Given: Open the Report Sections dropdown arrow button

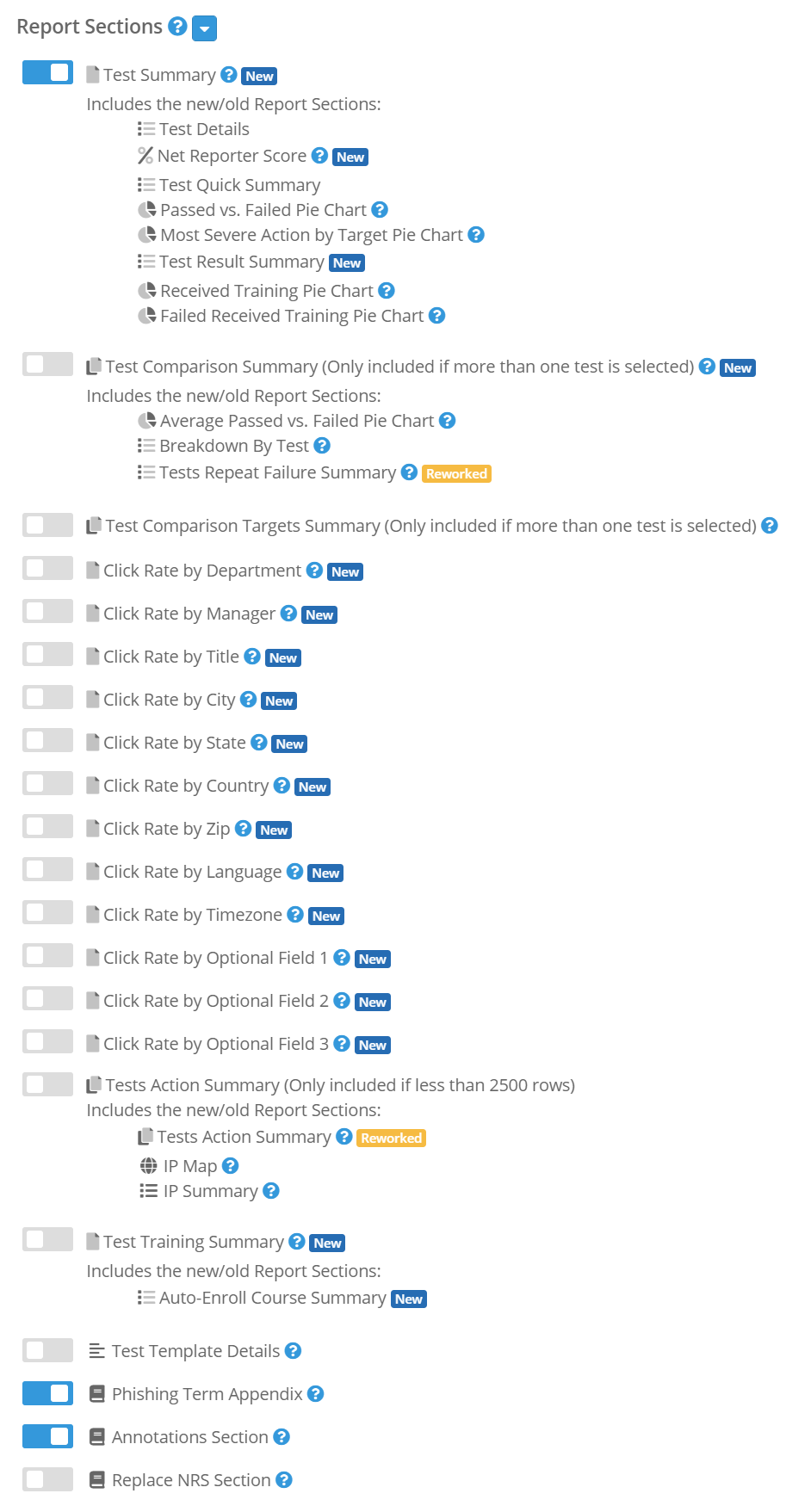Looking at the screenshot, I should click(204, 28).
